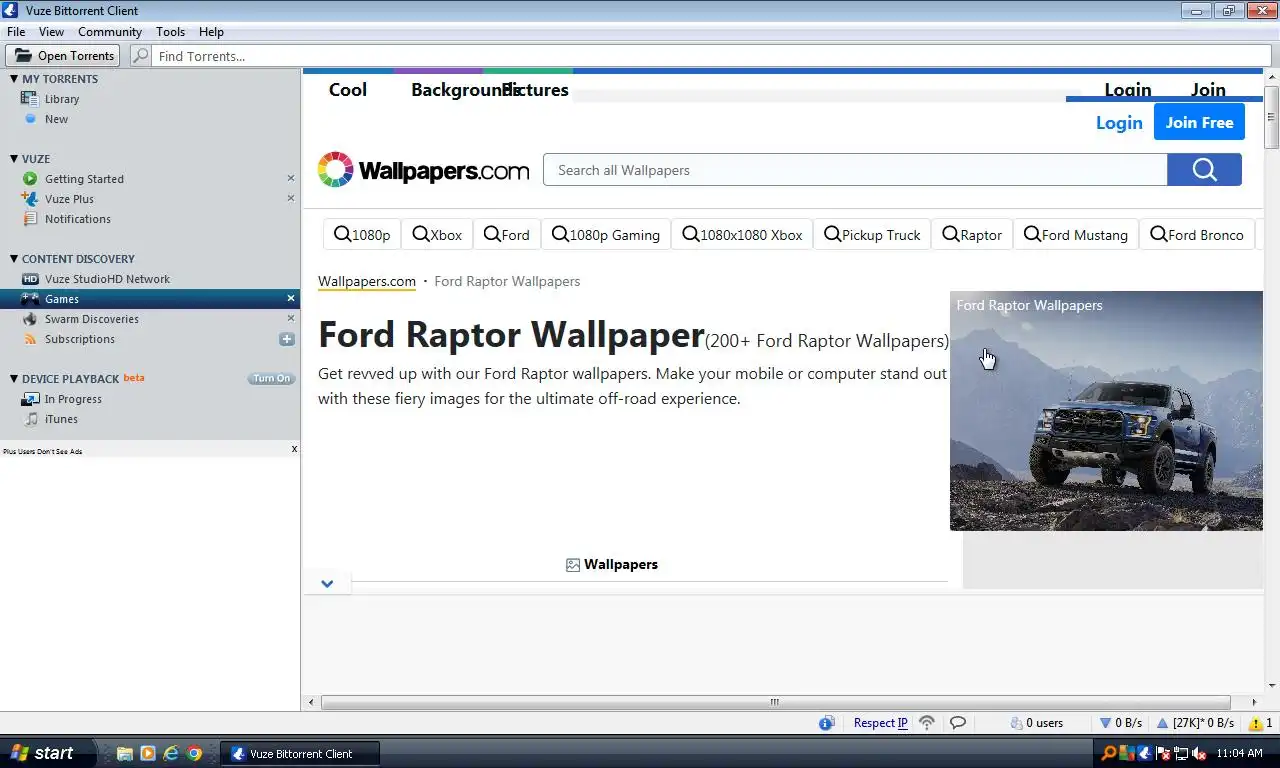Collapse the DEVICE PLAYBACK section
Screen dimensions: 1280x768
14,379
